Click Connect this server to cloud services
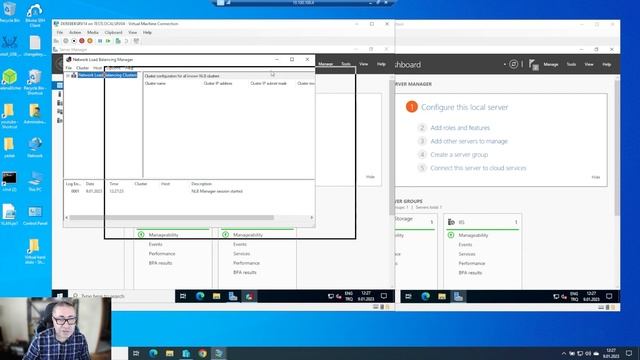Image resolution: width=640 pixels, height=360 pixels. point(478,168)
